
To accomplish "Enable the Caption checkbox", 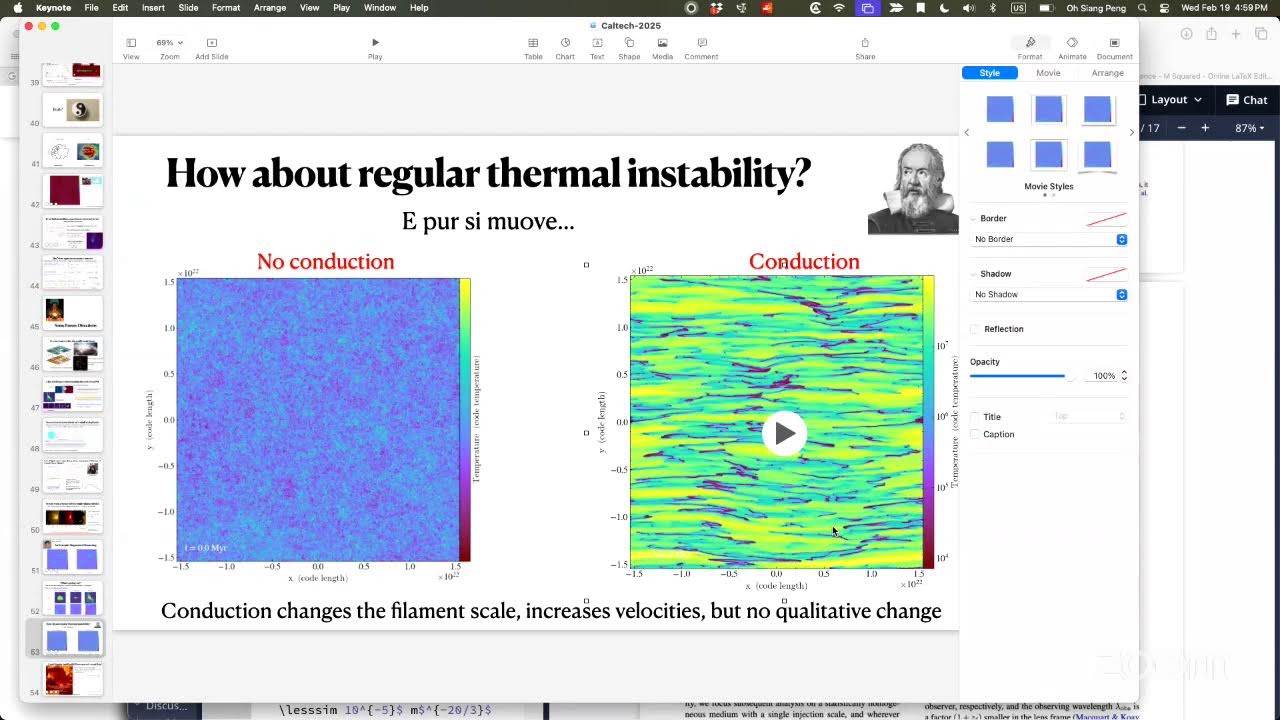I will click(975, 434).
